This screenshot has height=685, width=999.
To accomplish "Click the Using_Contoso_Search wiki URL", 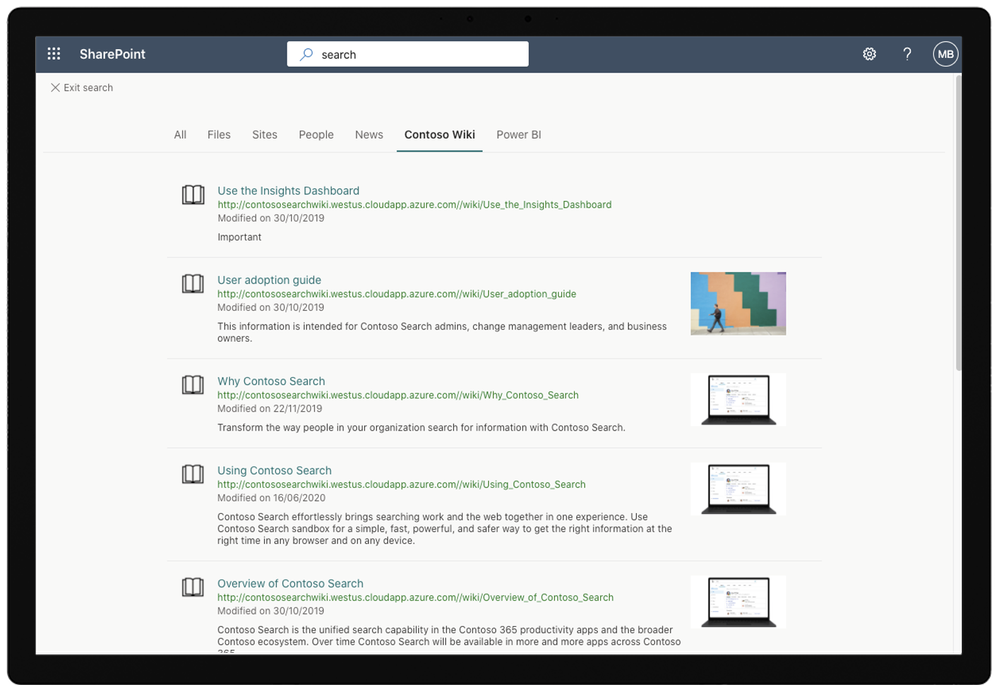I will 401,484.
